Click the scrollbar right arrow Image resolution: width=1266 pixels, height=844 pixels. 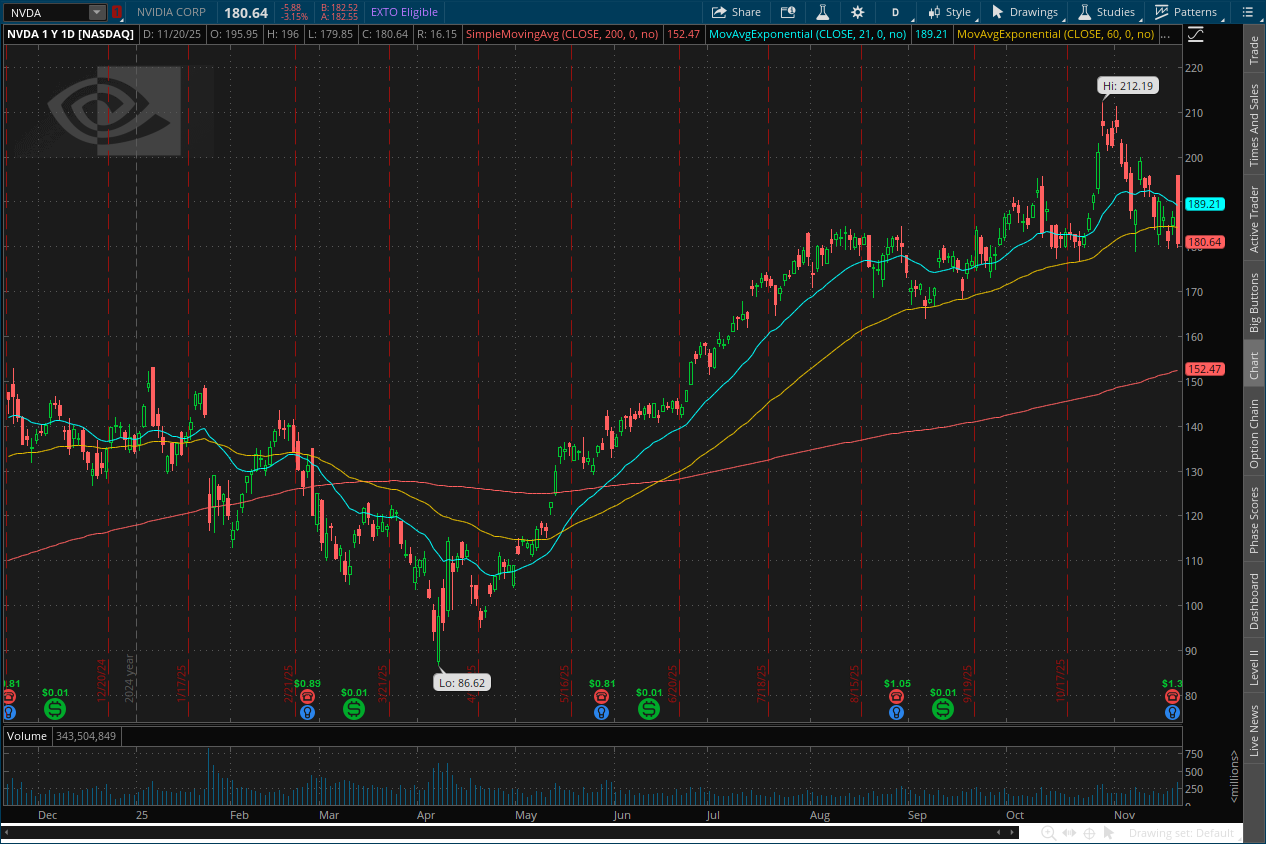pyautogui.click(x=1013, y=833)
